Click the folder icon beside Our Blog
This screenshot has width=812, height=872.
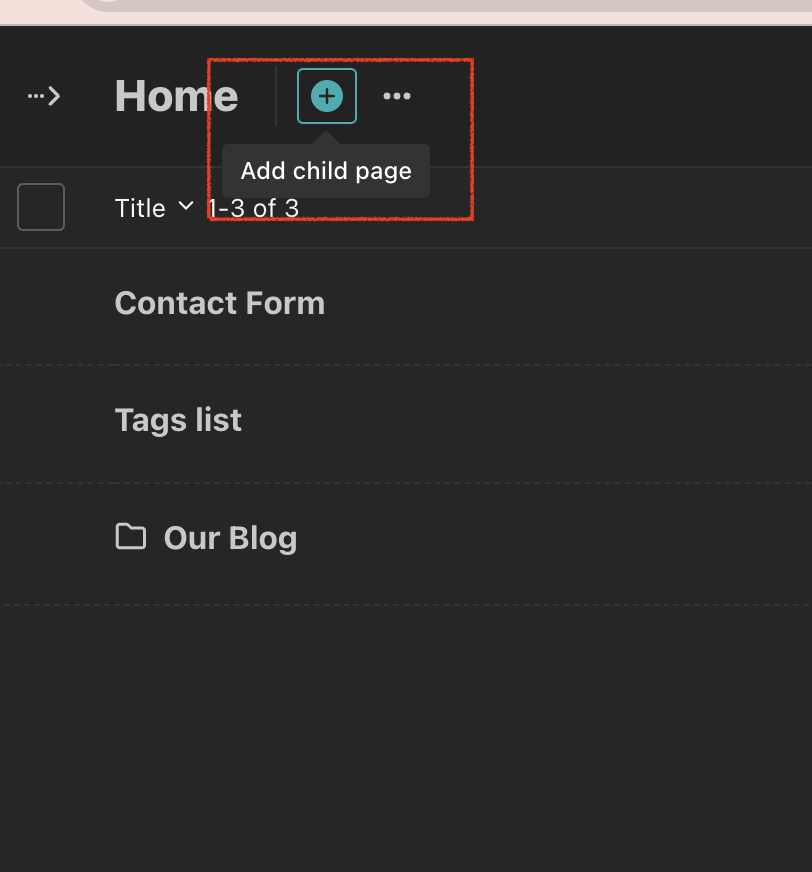tap(131, 537)
